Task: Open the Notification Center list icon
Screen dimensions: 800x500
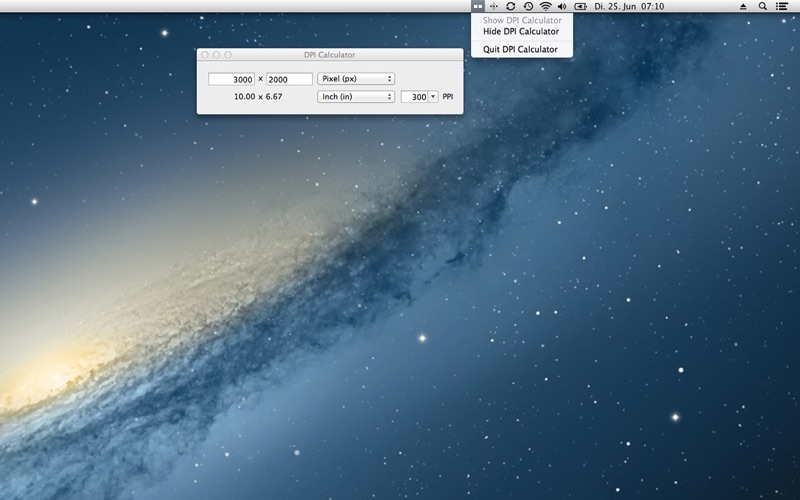Action: click(x=782, y=6)
